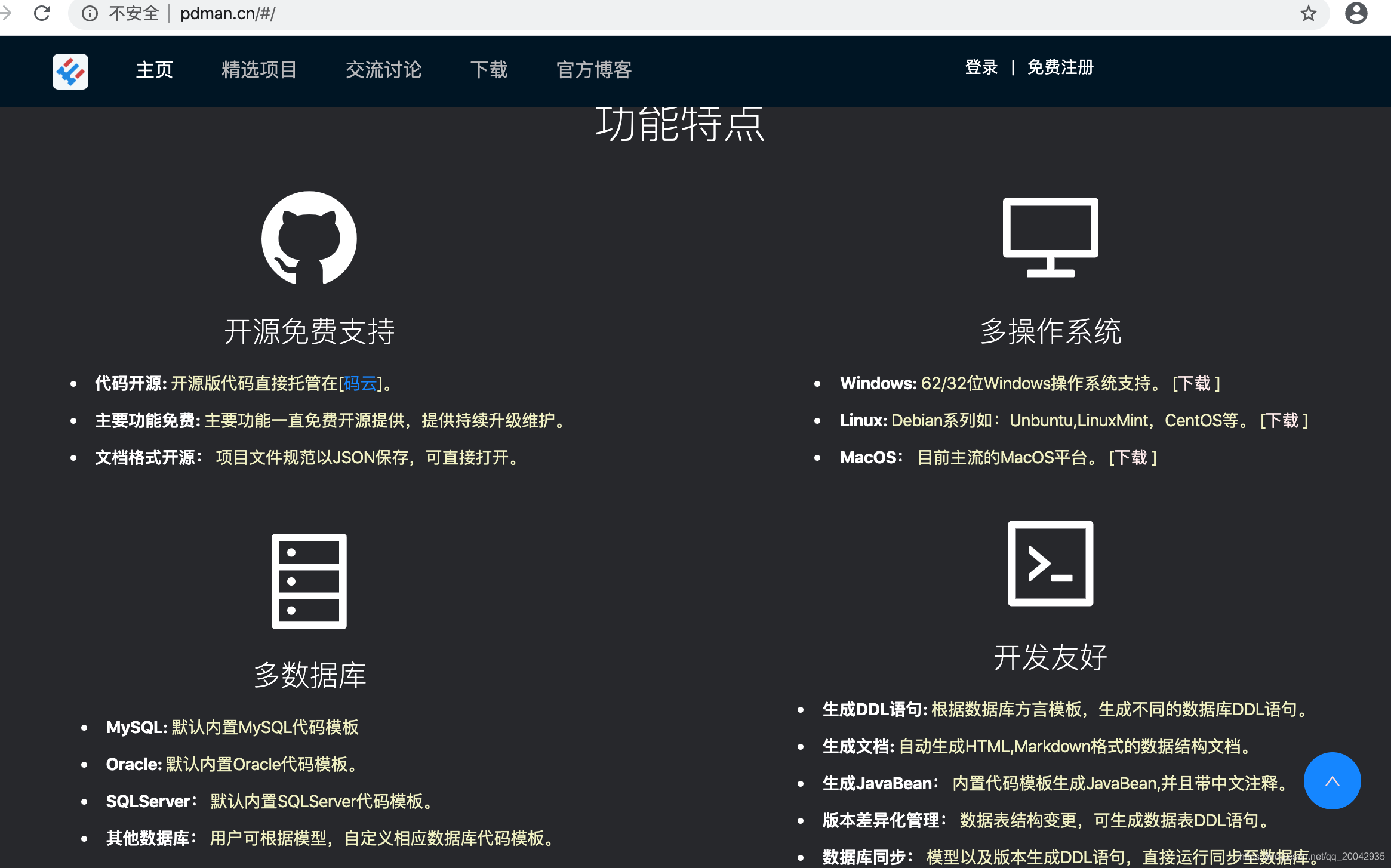
Task: Click the terminal command prompt icon
Action: tap(1050, 563)
